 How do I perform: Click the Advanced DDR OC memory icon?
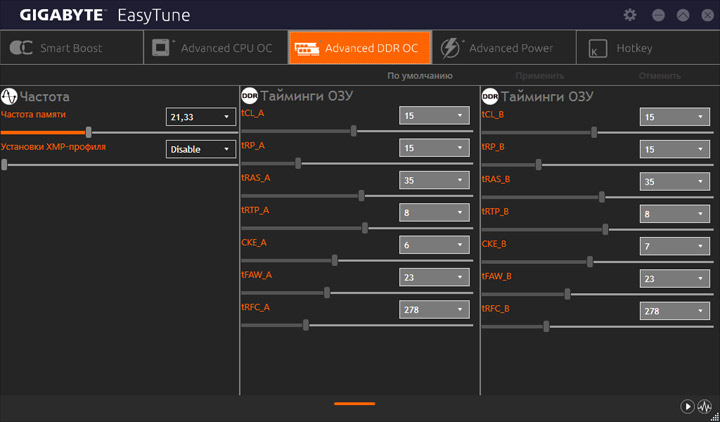tap(306, 48)
